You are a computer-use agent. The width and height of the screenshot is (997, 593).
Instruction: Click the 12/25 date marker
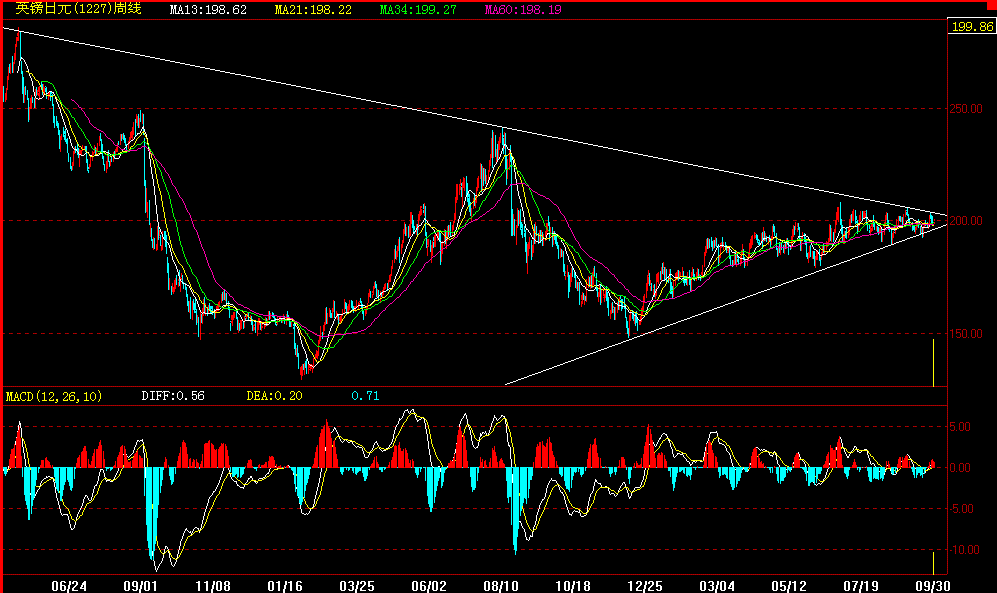pos(645,585)
